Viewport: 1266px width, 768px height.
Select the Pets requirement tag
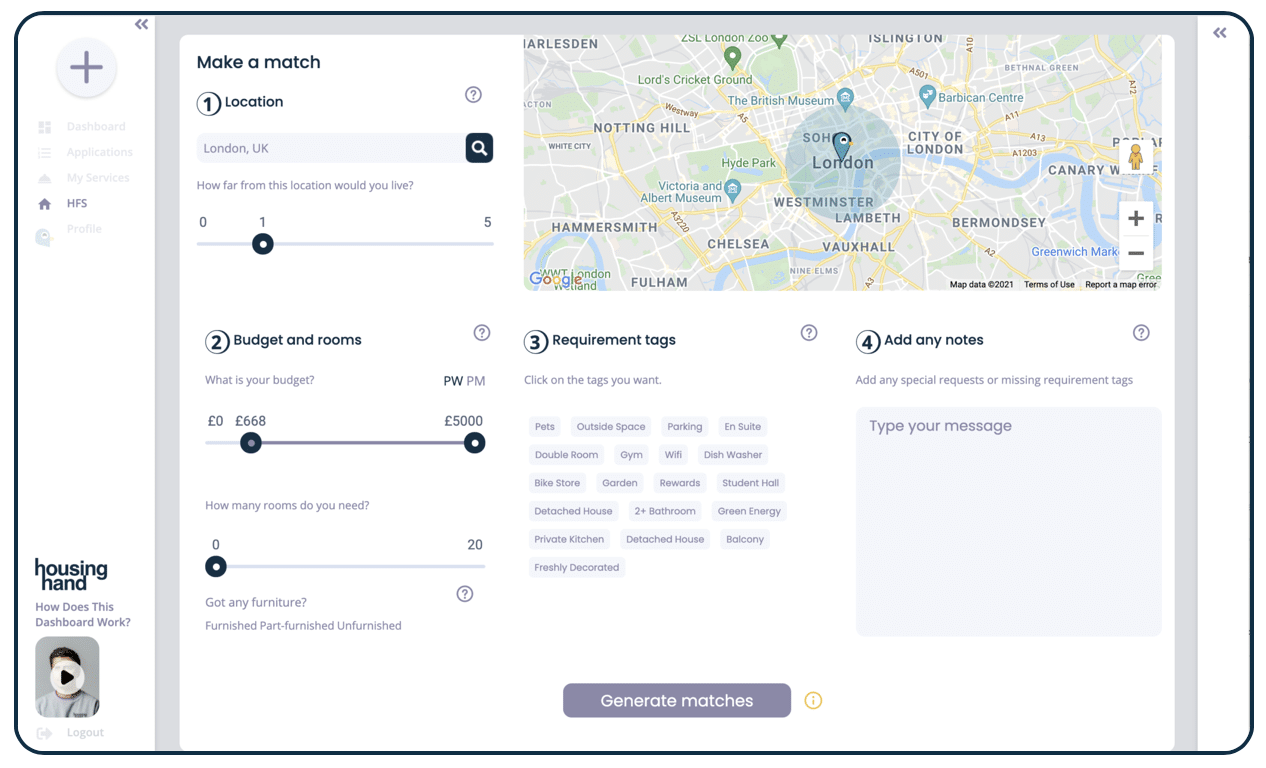click(545, 426)
